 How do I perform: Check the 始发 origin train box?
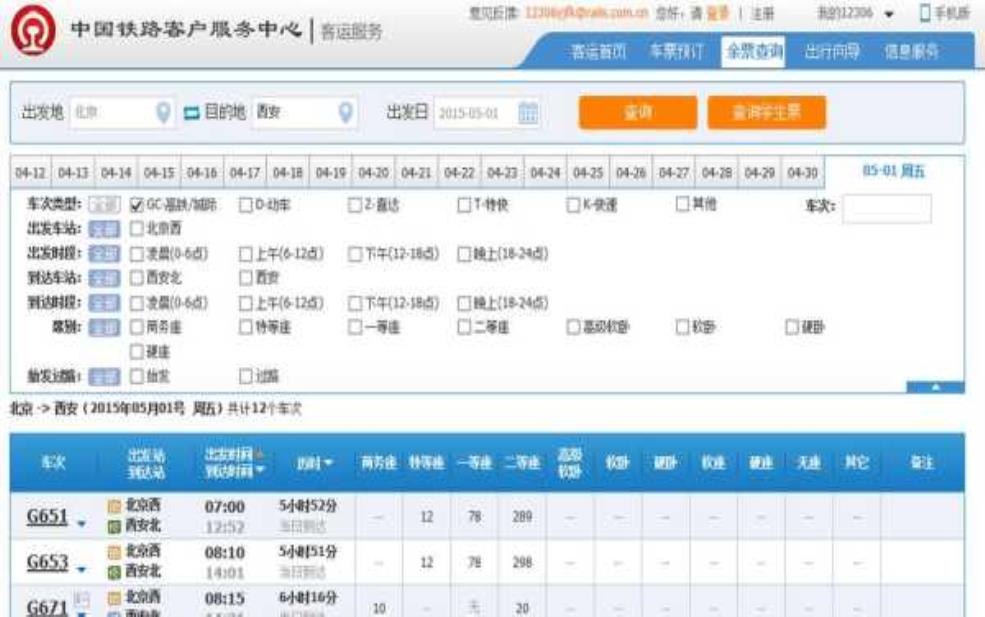click(136, 376)
